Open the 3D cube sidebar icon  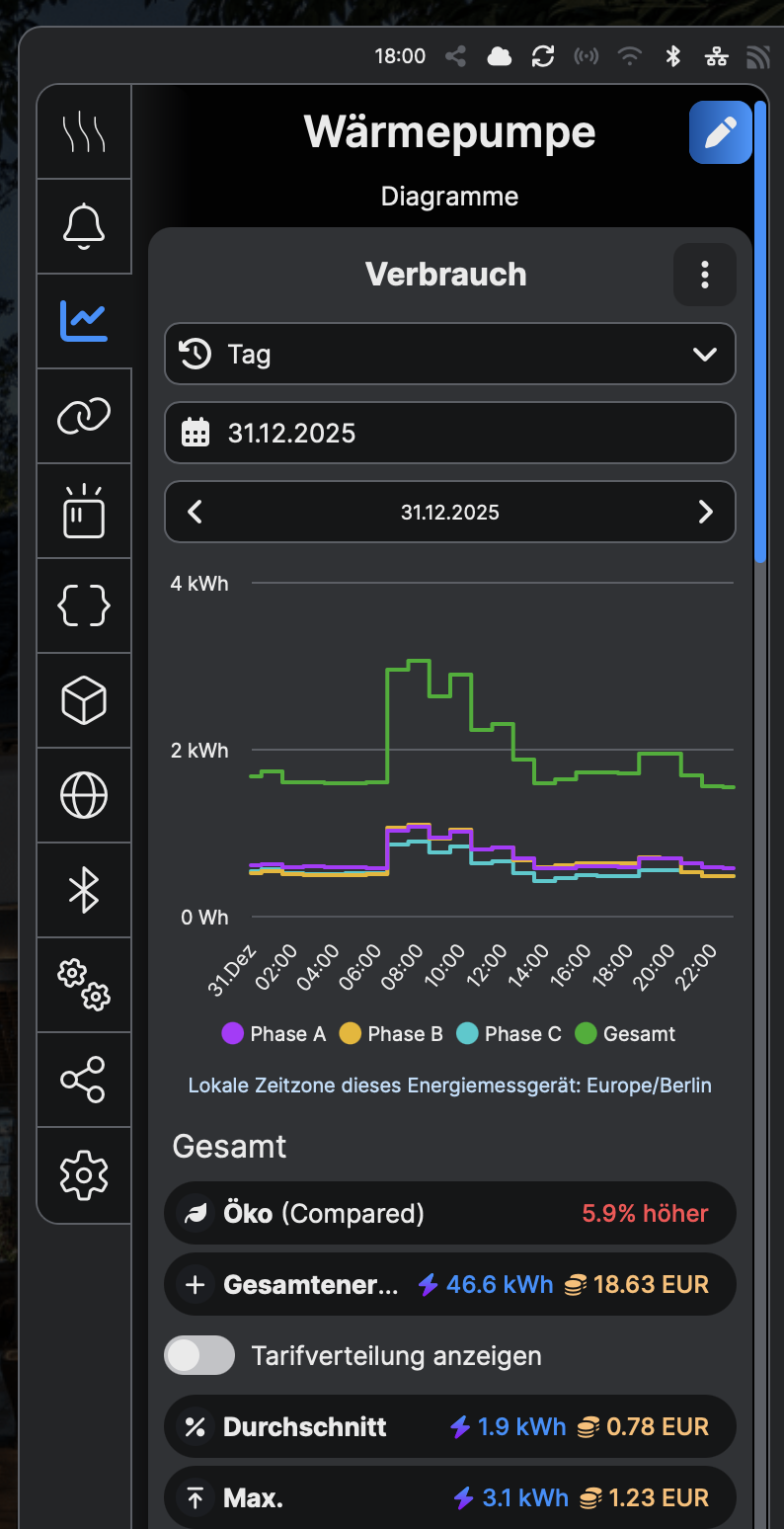[x=84, y=700]
